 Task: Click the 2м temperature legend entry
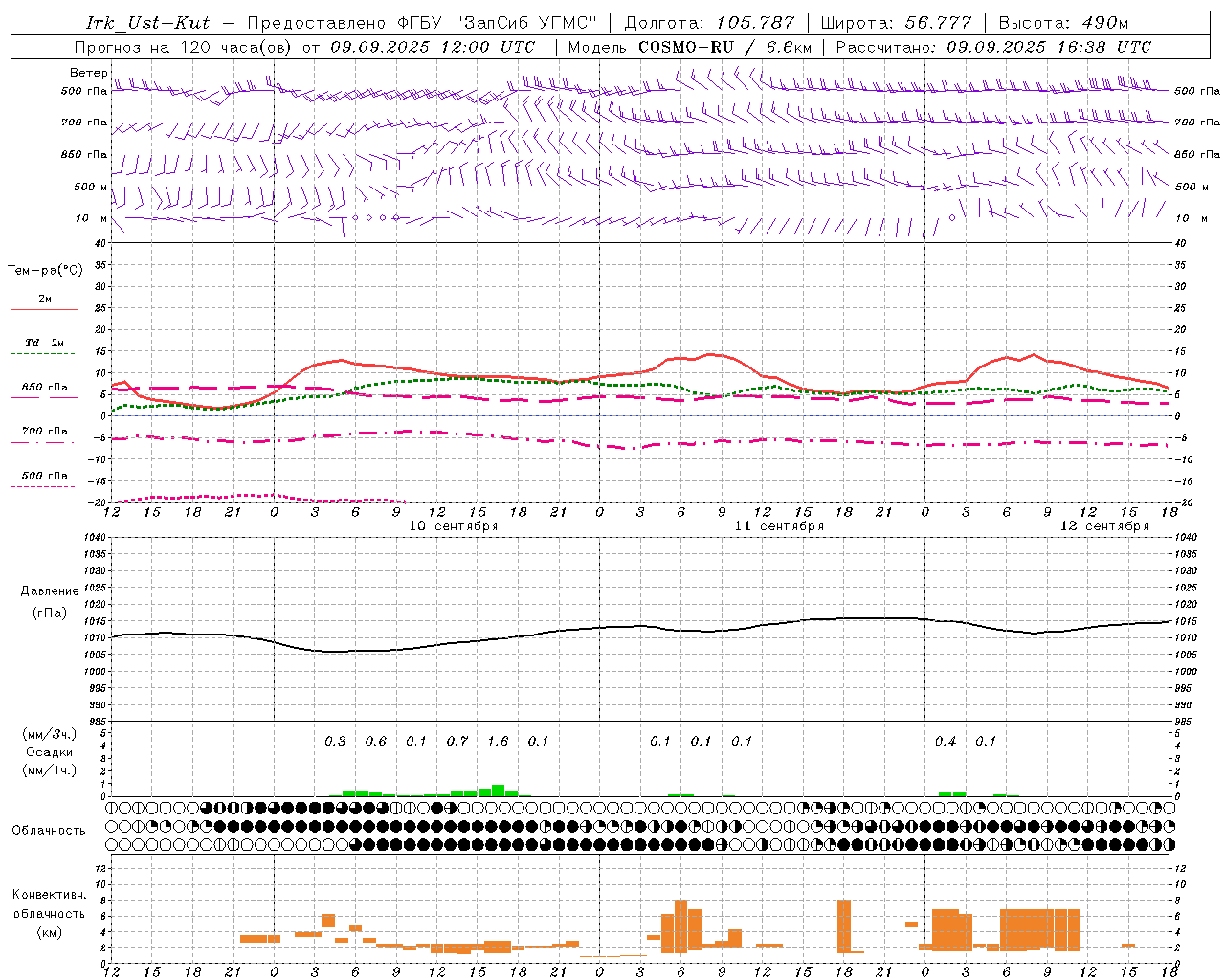click(45, 300)
